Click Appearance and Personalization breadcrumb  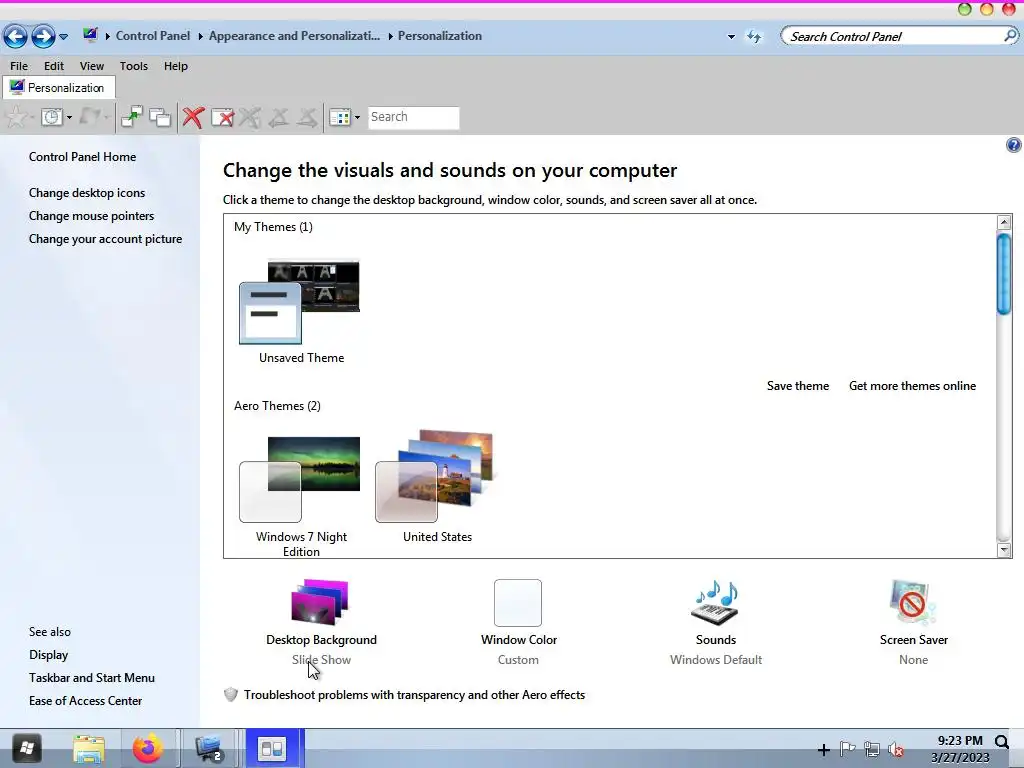[x=294, y=36]
